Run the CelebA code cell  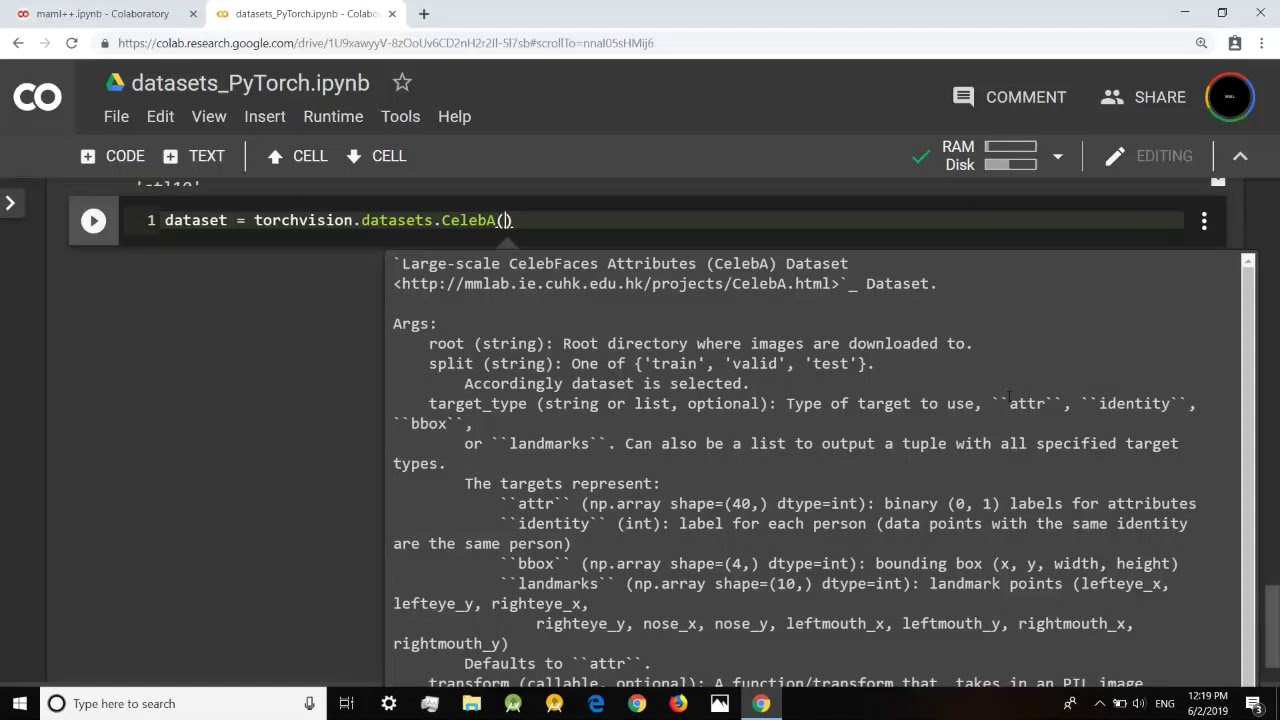[93, 221]
